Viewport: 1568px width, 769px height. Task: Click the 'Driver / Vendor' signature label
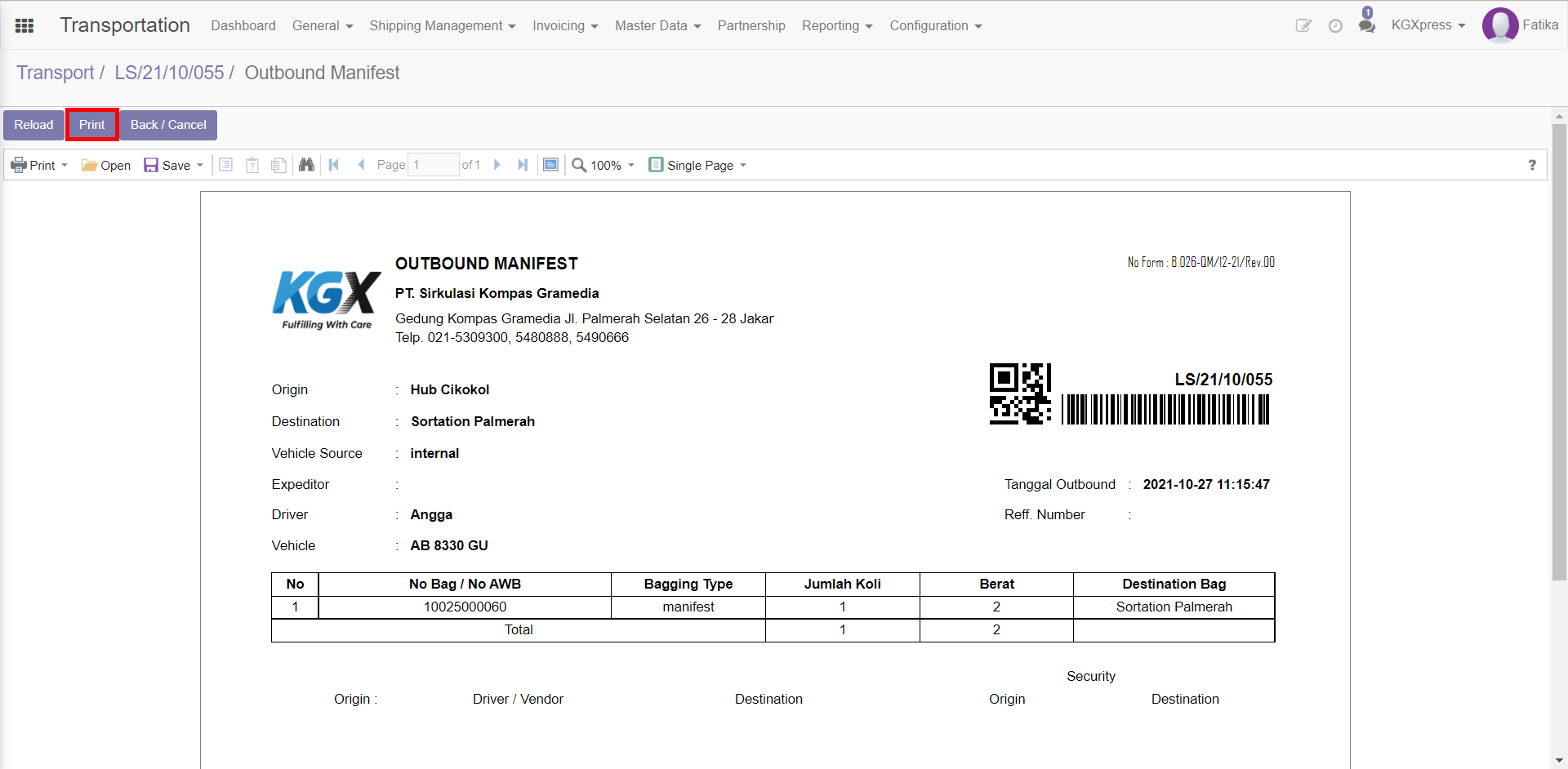pyautogui.click(x=518, y=700)
